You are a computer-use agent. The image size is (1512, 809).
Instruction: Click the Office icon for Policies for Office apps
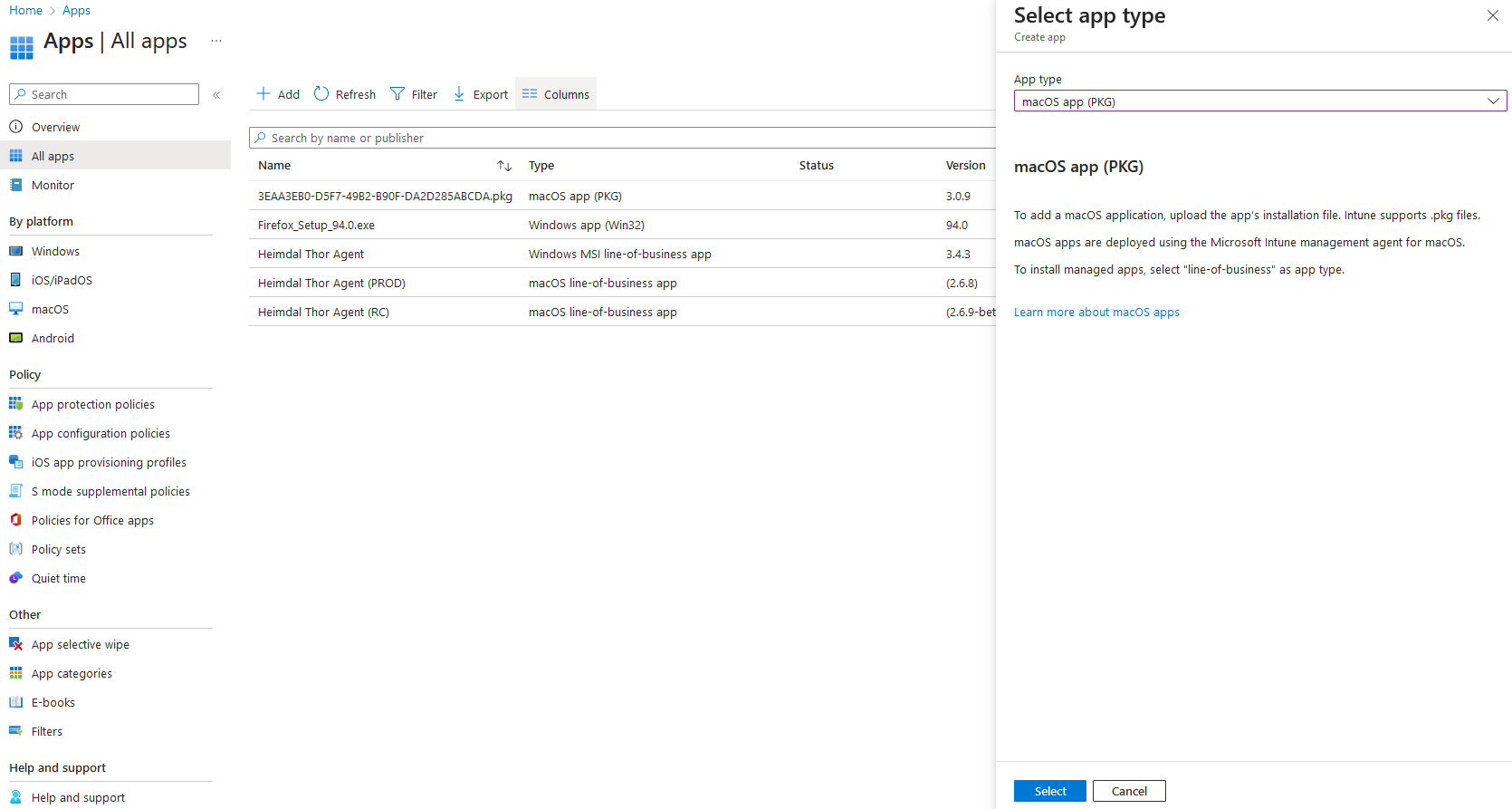tap(16, 520)
